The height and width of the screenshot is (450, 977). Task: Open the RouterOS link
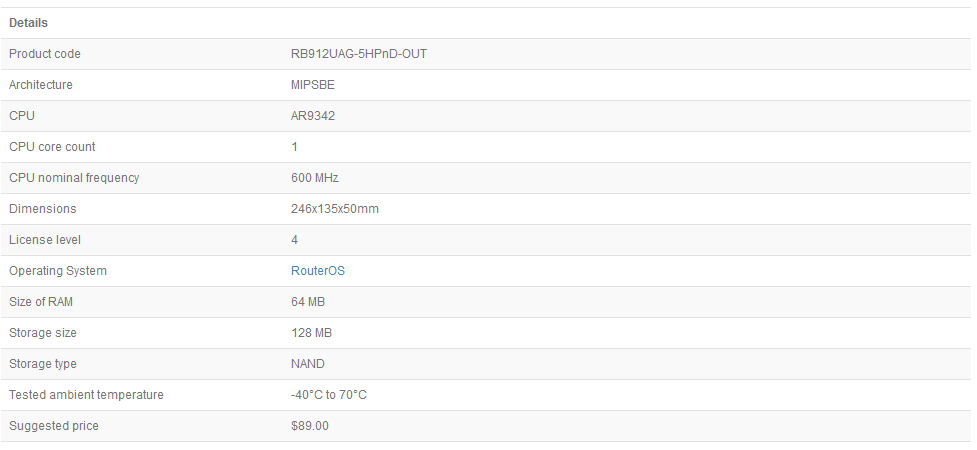pyautogui.click(x=317, y=271)
